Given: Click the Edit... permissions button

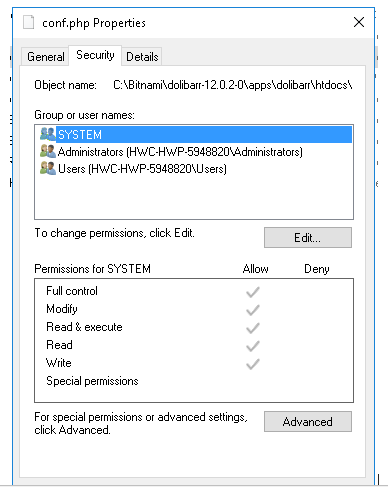Looking at the screenshot, I should click(x=308, y=238).
